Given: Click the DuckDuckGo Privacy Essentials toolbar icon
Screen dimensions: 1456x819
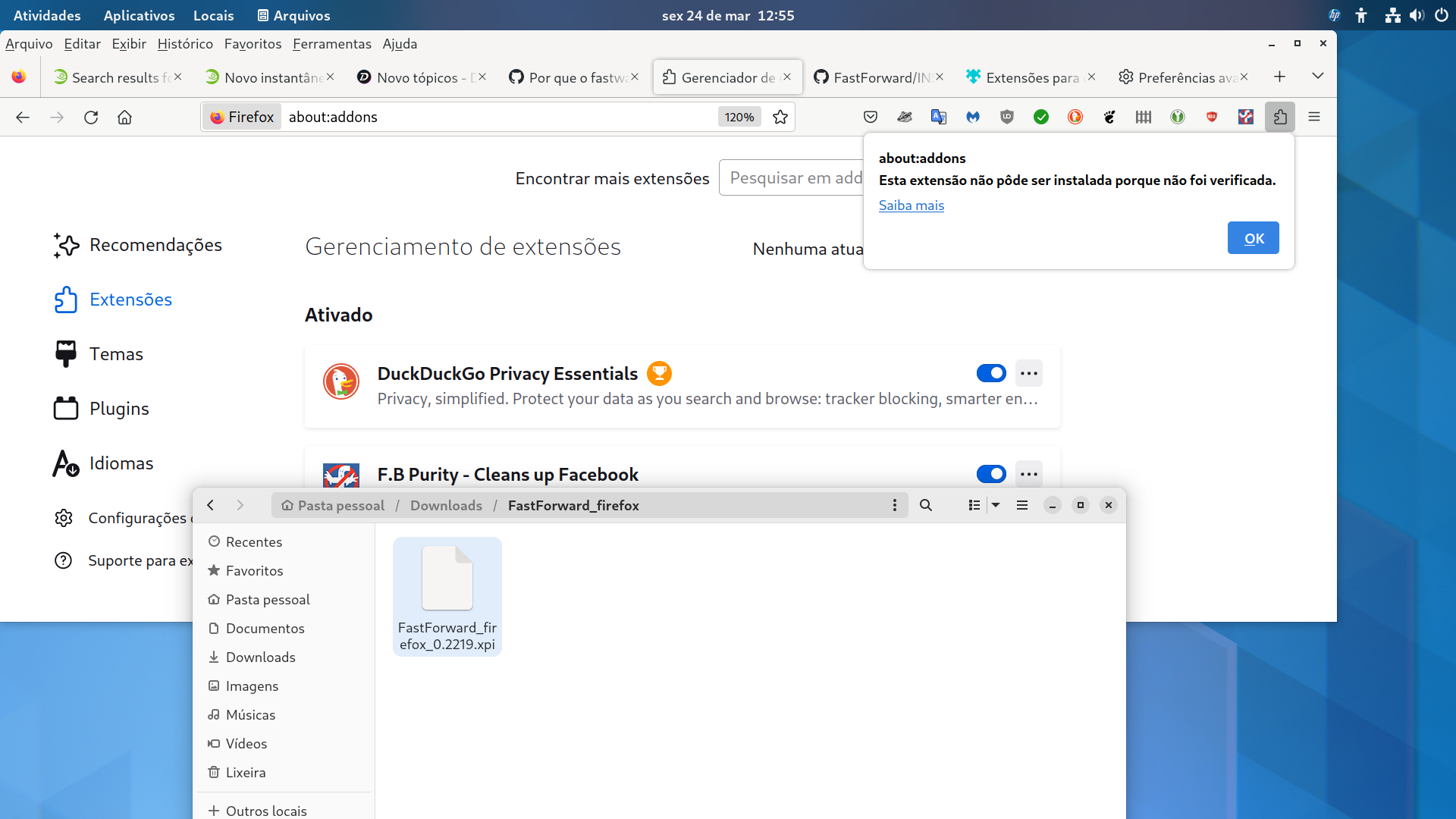Looking at the screenshot, I should click(1075, 117).
